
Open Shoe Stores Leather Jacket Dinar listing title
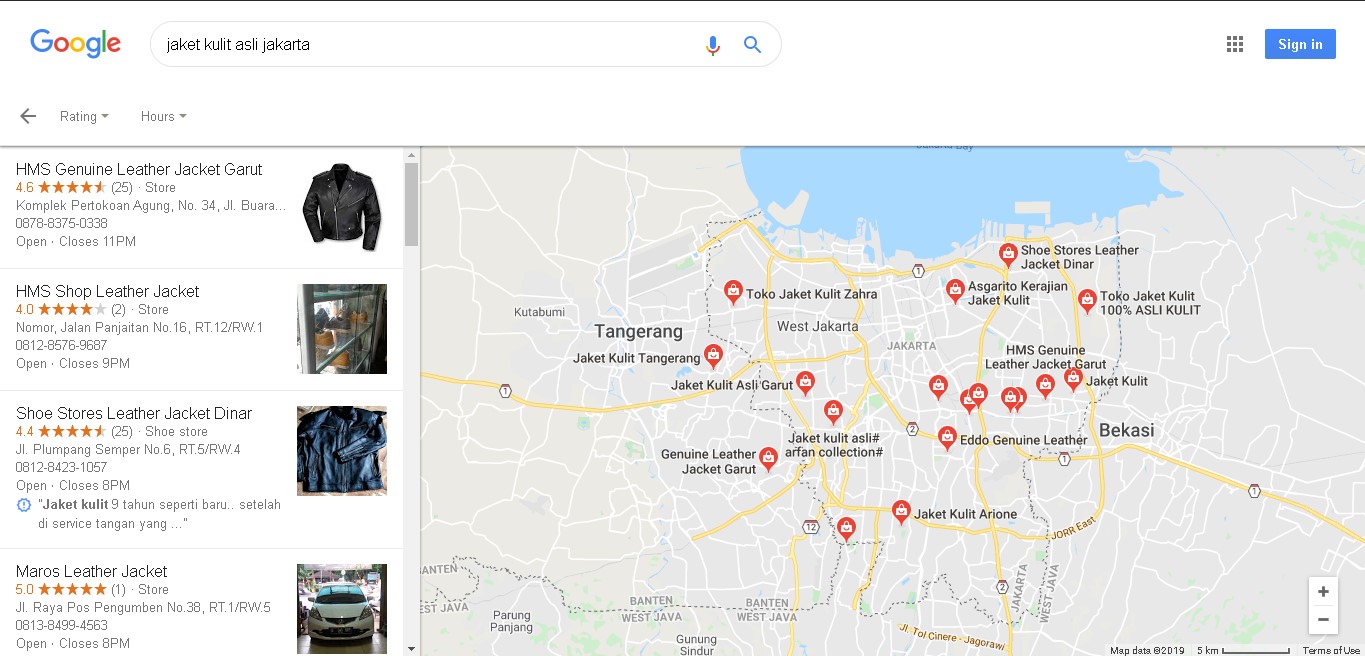coord(134,413)
